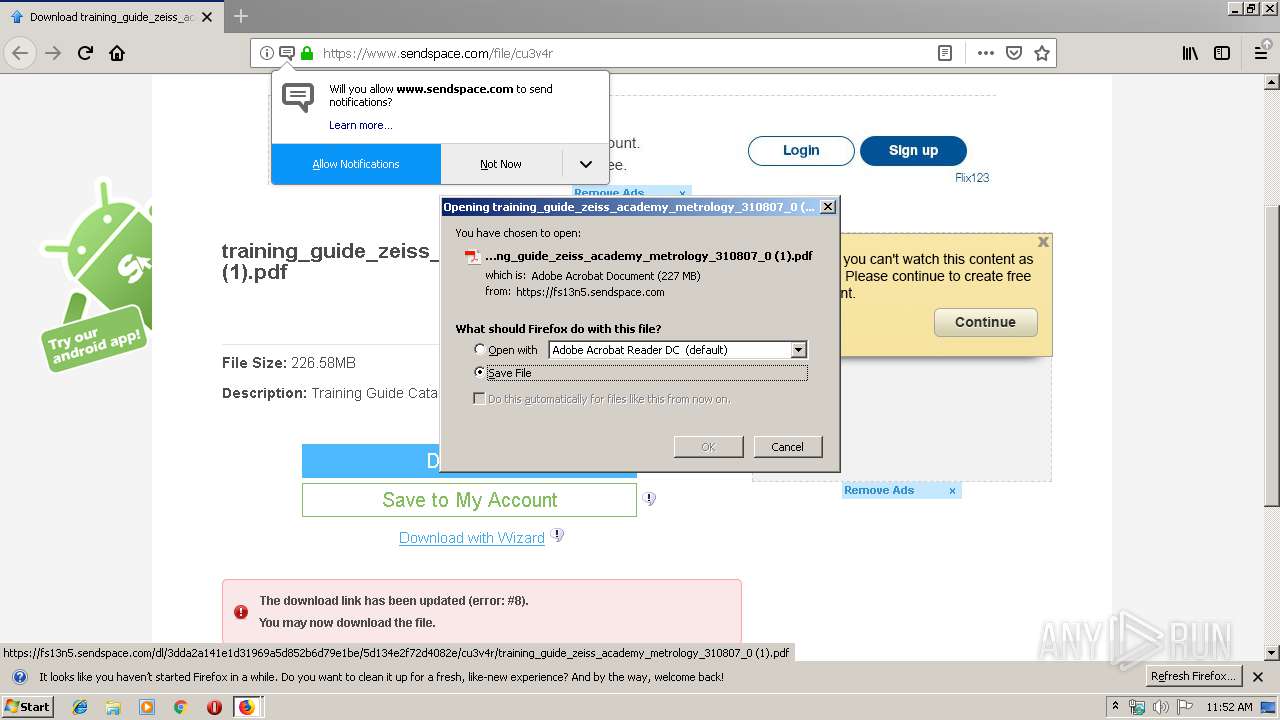Reload the current page

[x=86, y=53]
